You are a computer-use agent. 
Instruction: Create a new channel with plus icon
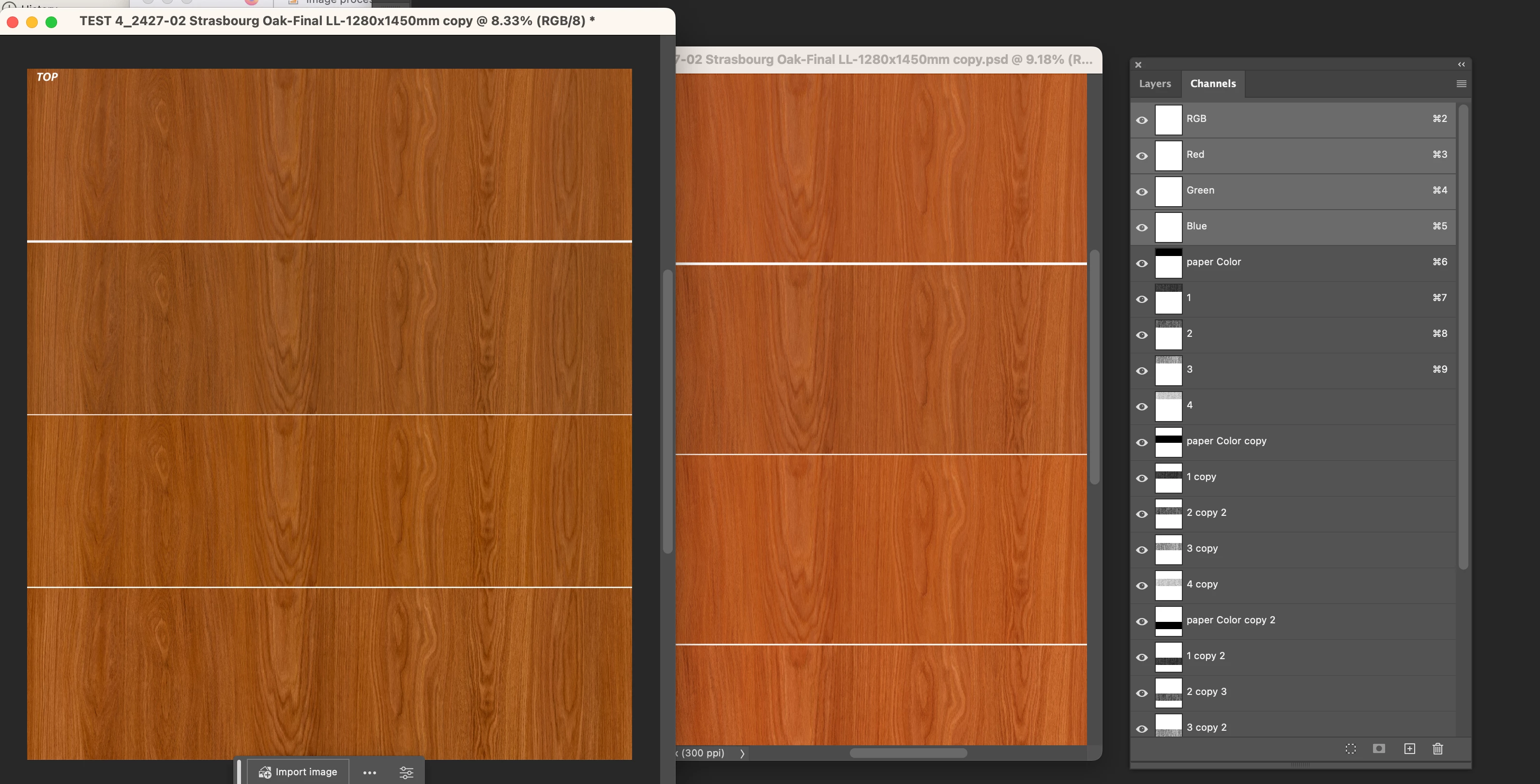[x=1409, y=749]
